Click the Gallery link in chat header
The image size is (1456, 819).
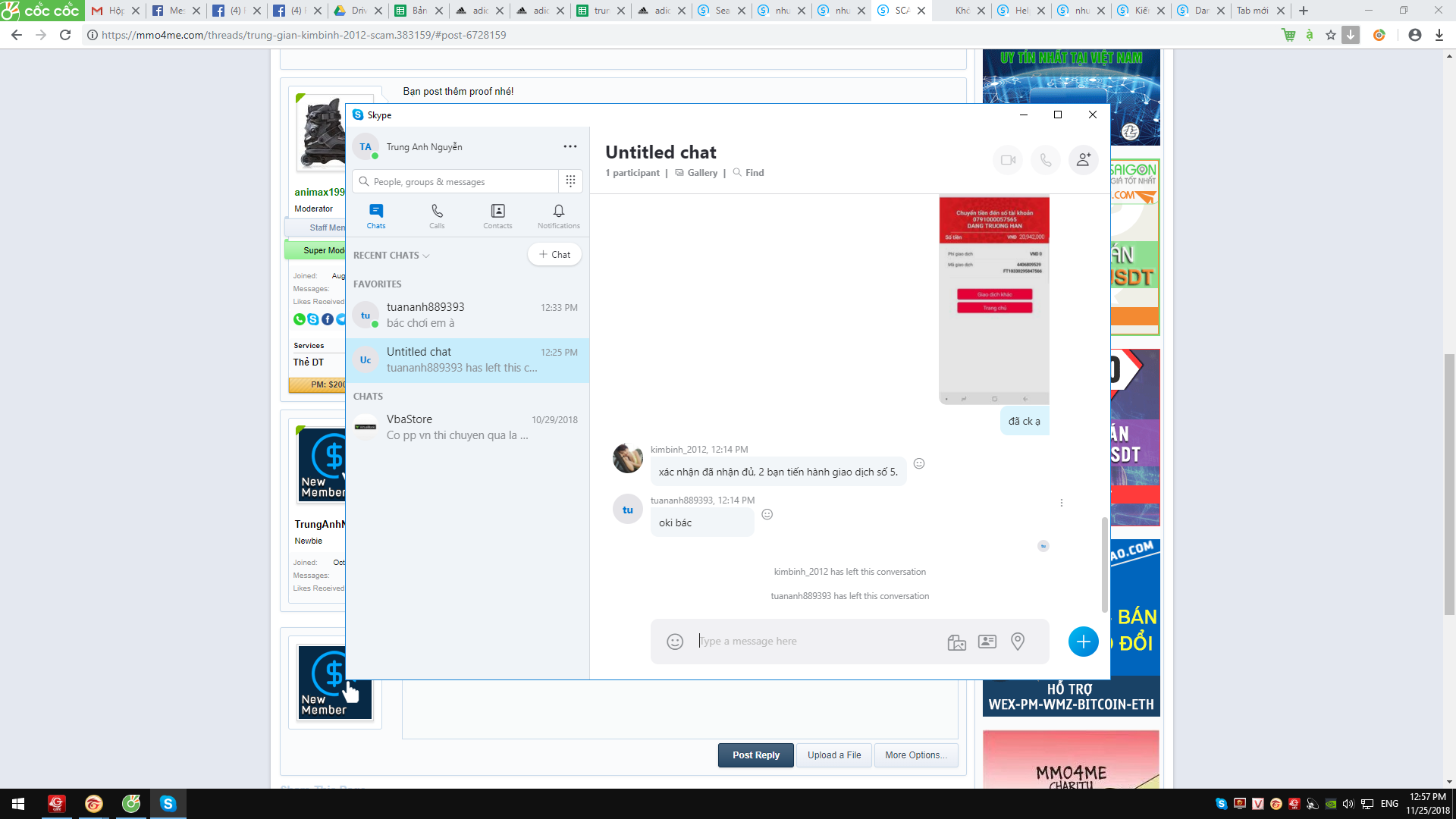point(702,172)
